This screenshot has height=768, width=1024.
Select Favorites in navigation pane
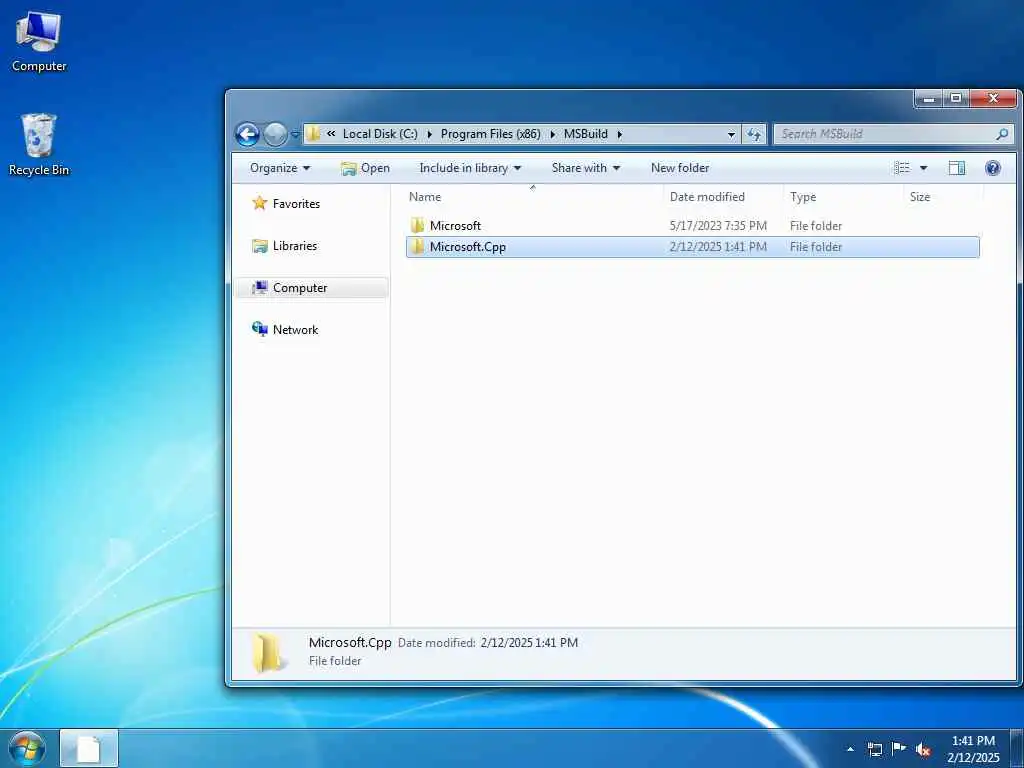pyautogui.click(x=296, y=204)
